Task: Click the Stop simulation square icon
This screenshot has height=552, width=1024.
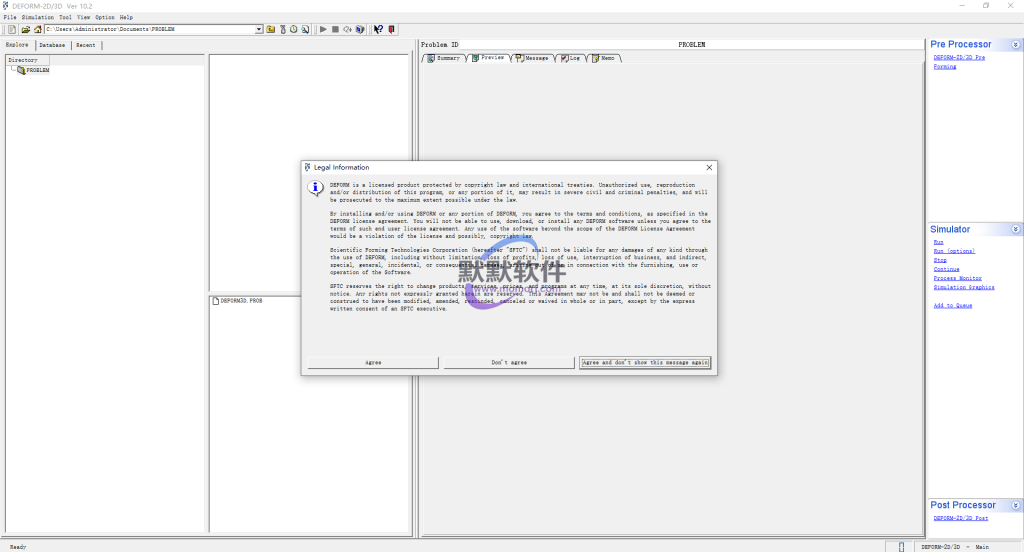Action: 335,29
